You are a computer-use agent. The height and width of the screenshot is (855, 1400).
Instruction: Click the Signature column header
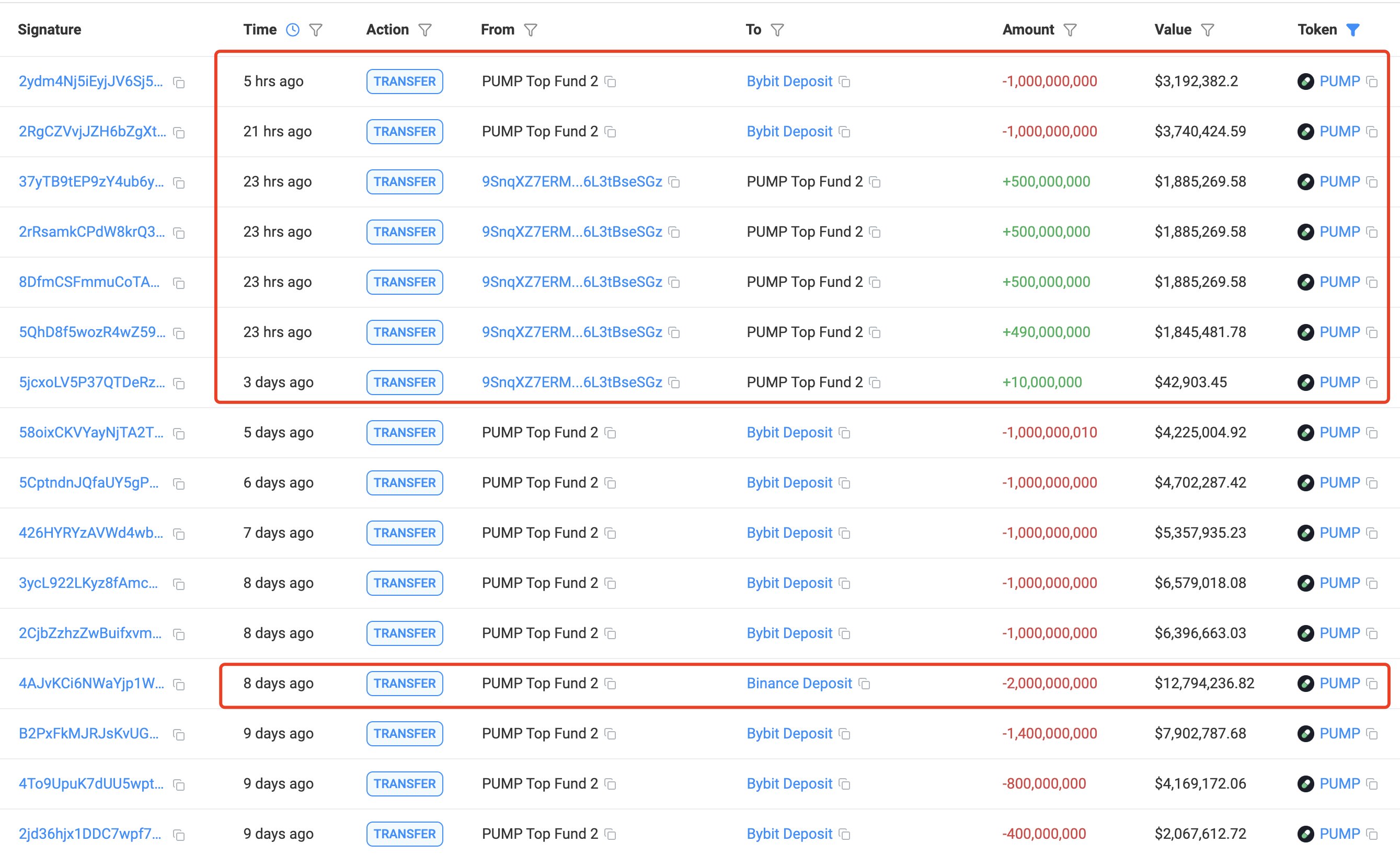tap(50, 30)
